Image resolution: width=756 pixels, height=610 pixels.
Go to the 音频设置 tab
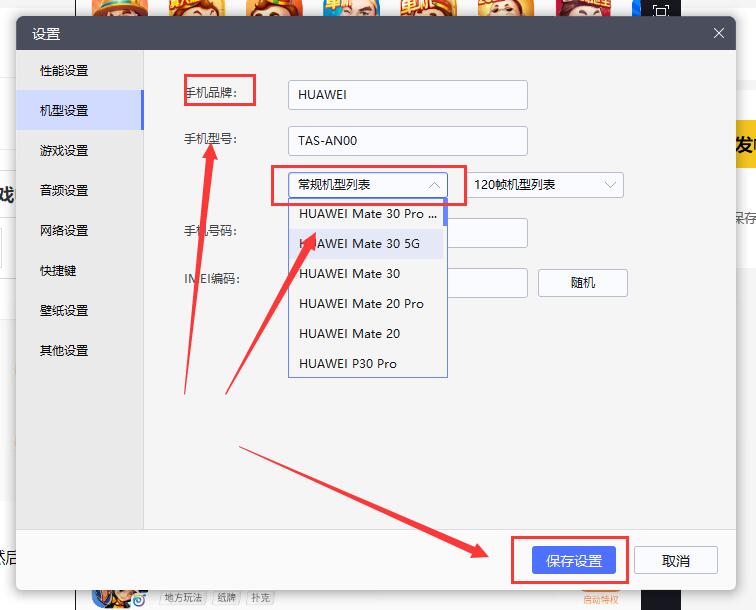(x=64, y=190)
